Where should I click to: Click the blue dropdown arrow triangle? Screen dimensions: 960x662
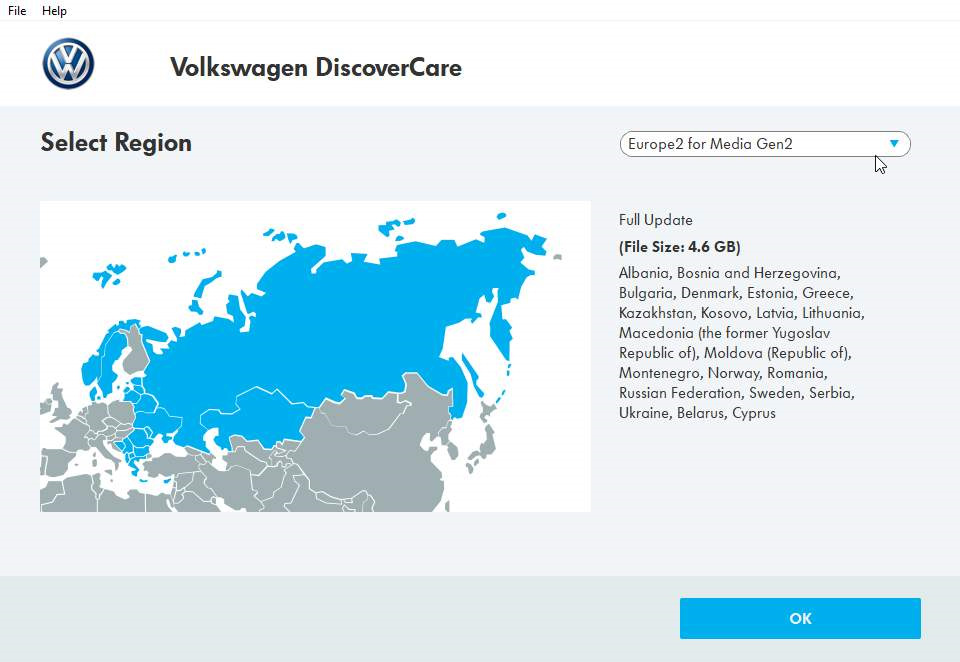pyautogui.click(x=894, y=144)
